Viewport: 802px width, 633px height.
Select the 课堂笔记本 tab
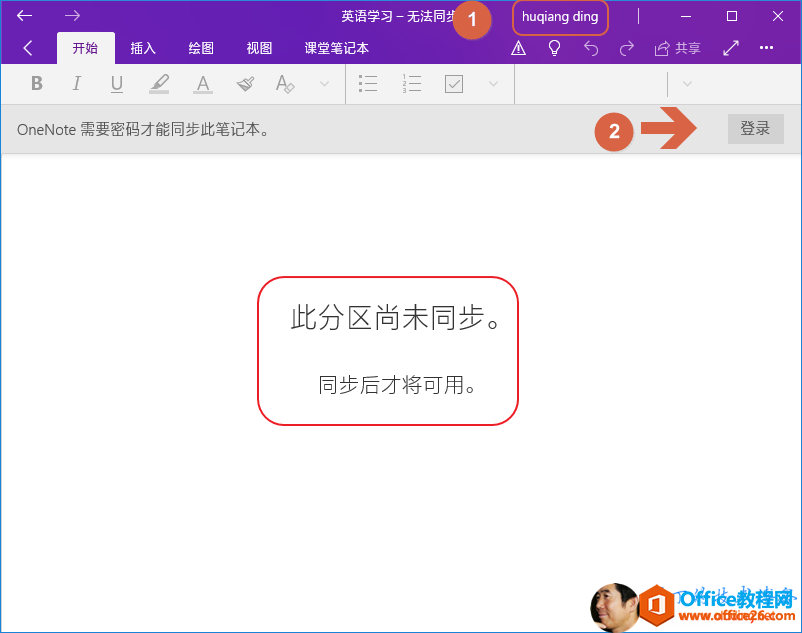click(336, 47)
